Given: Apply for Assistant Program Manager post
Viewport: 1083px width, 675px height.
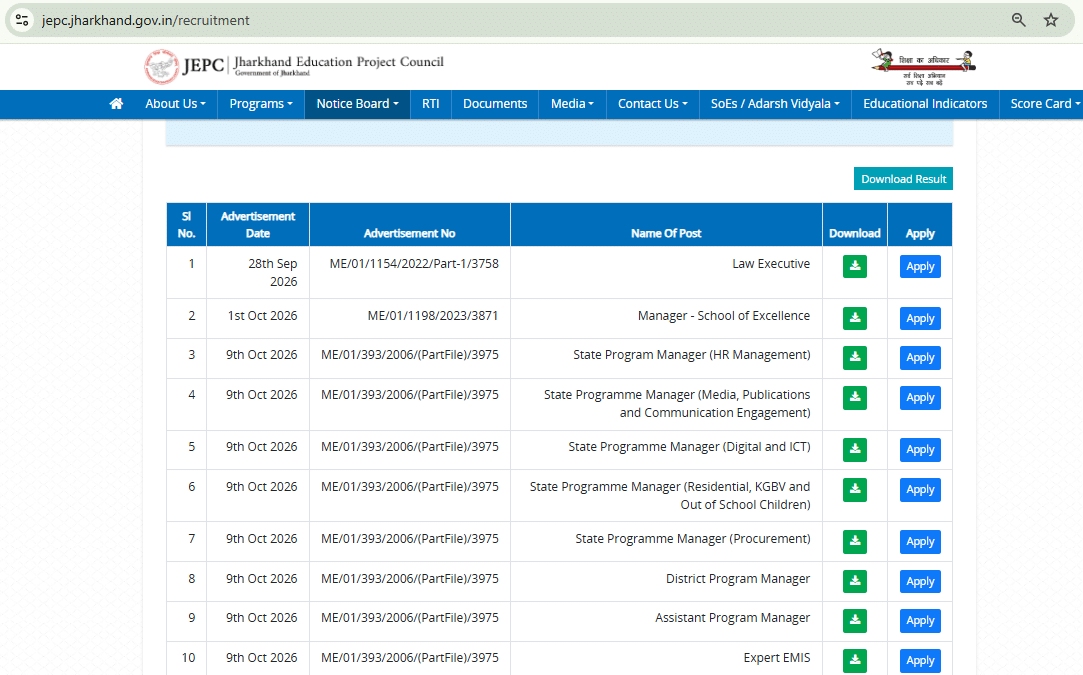Looking at the screenshot, I should point(920,621).
